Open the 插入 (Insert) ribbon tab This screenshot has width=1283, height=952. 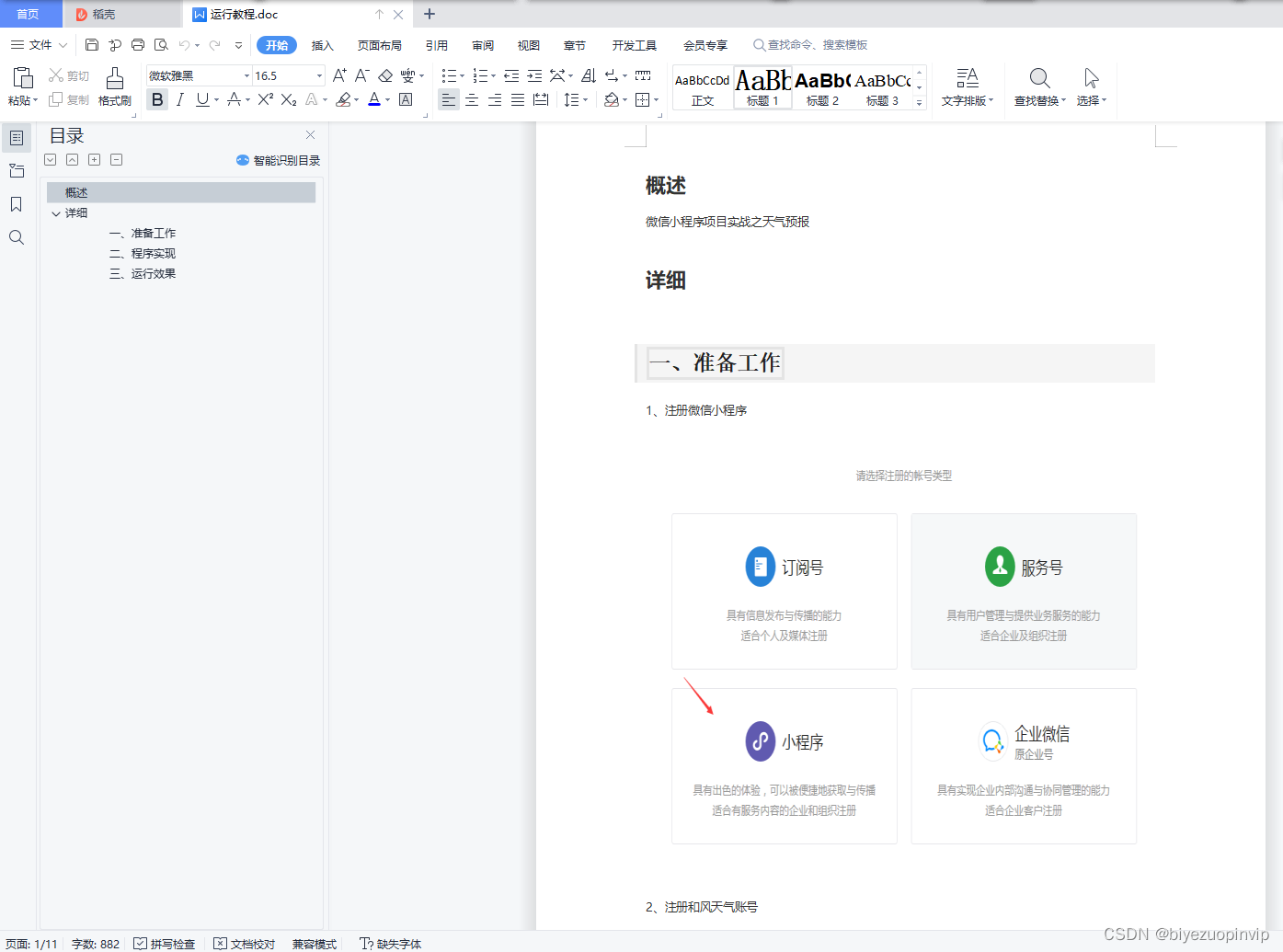323,45
